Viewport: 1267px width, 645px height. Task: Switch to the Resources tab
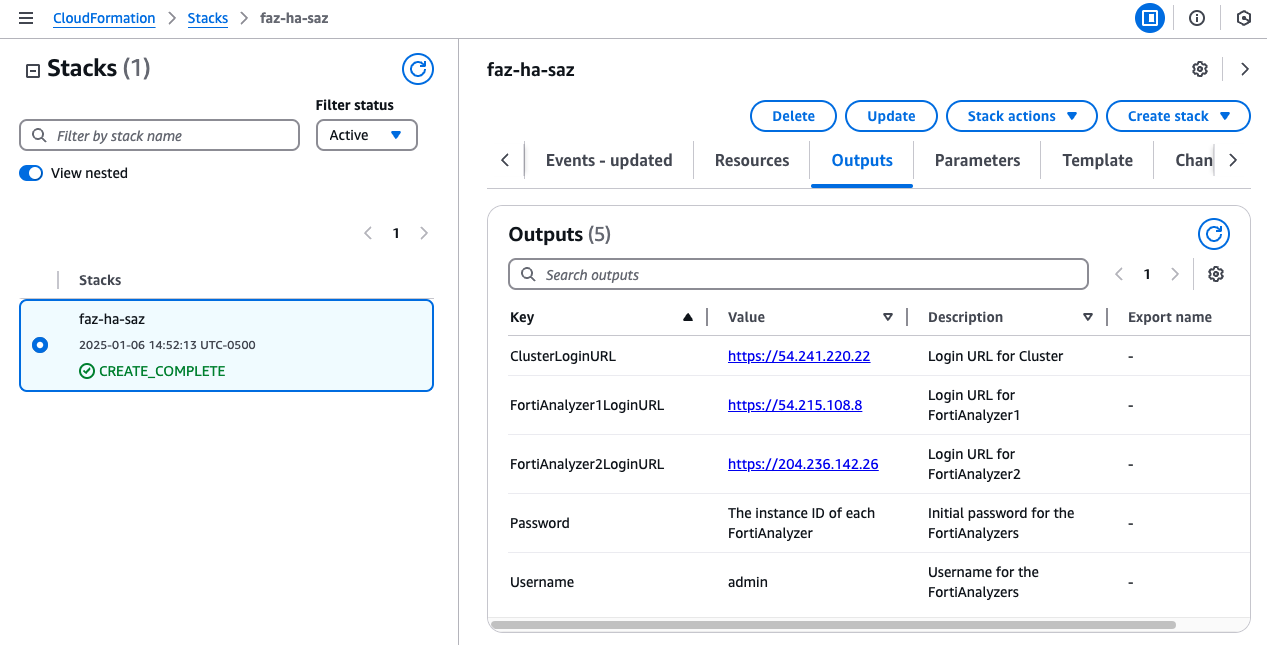pos(752,160)
